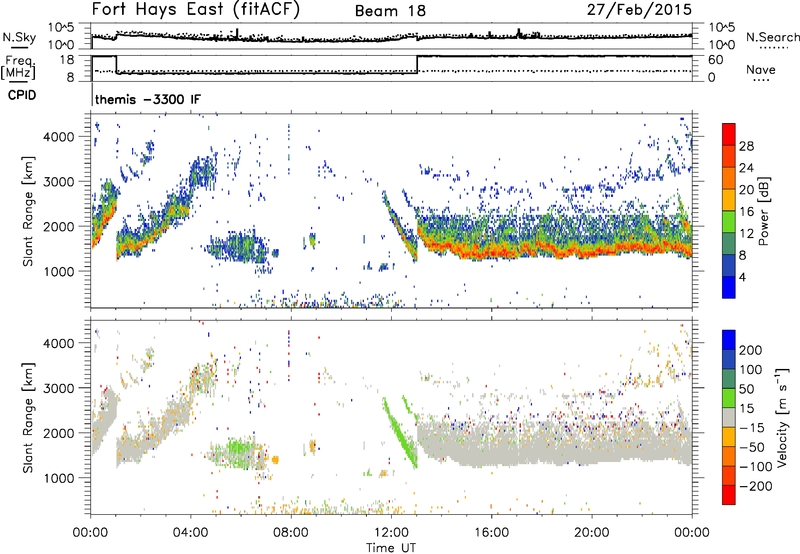Select the 'Beam 18' label
This screenshot has width=800, height=554.
coord(390,11)
